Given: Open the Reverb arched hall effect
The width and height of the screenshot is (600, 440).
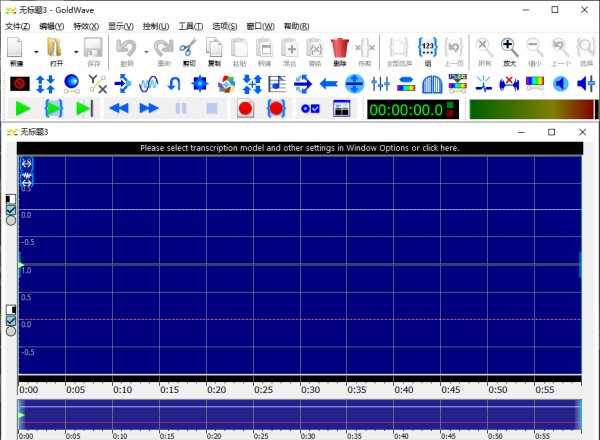Looking at the screenshot, I should 432,84.
